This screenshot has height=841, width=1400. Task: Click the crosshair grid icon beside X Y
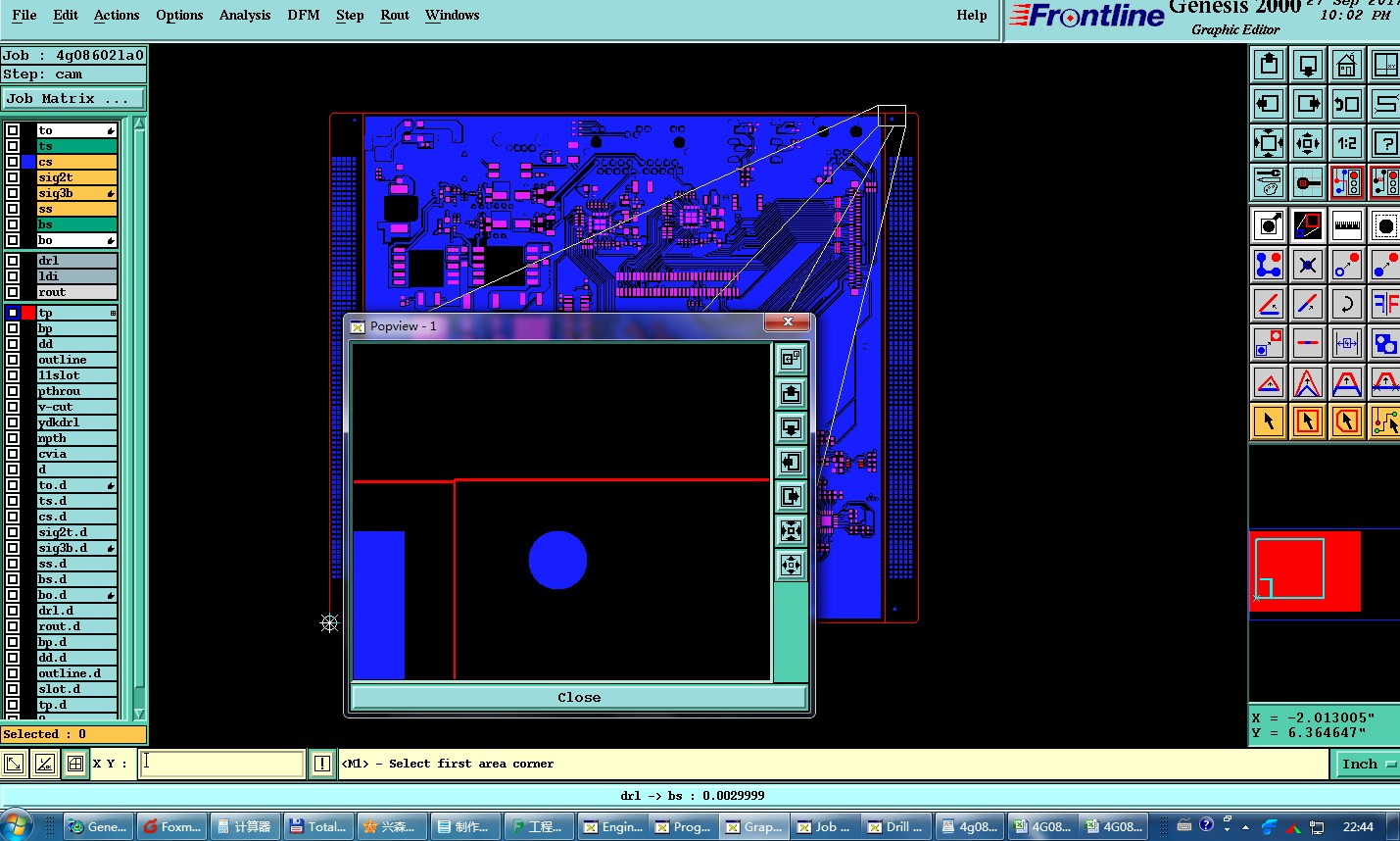(x=75, y=764)
